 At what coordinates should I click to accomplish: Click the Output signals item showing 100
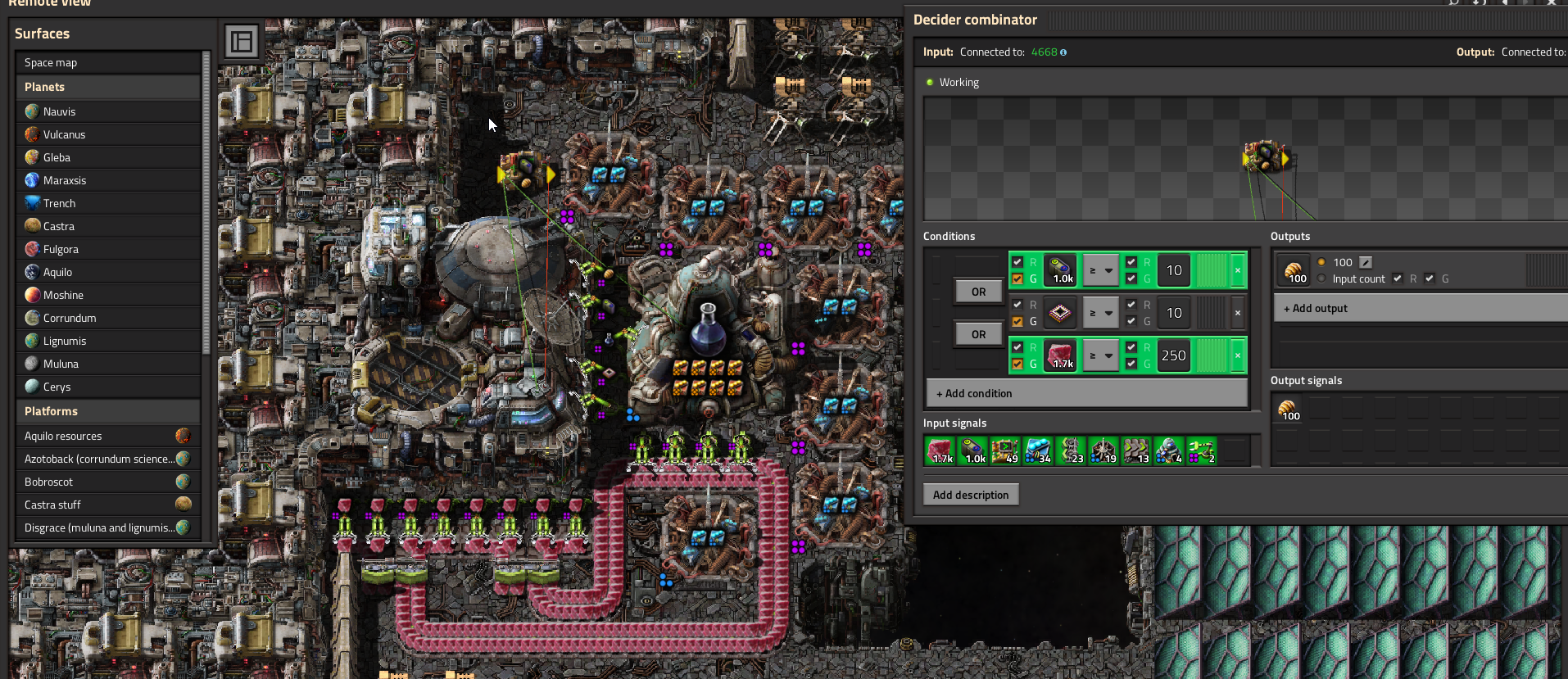point(1287,408)
